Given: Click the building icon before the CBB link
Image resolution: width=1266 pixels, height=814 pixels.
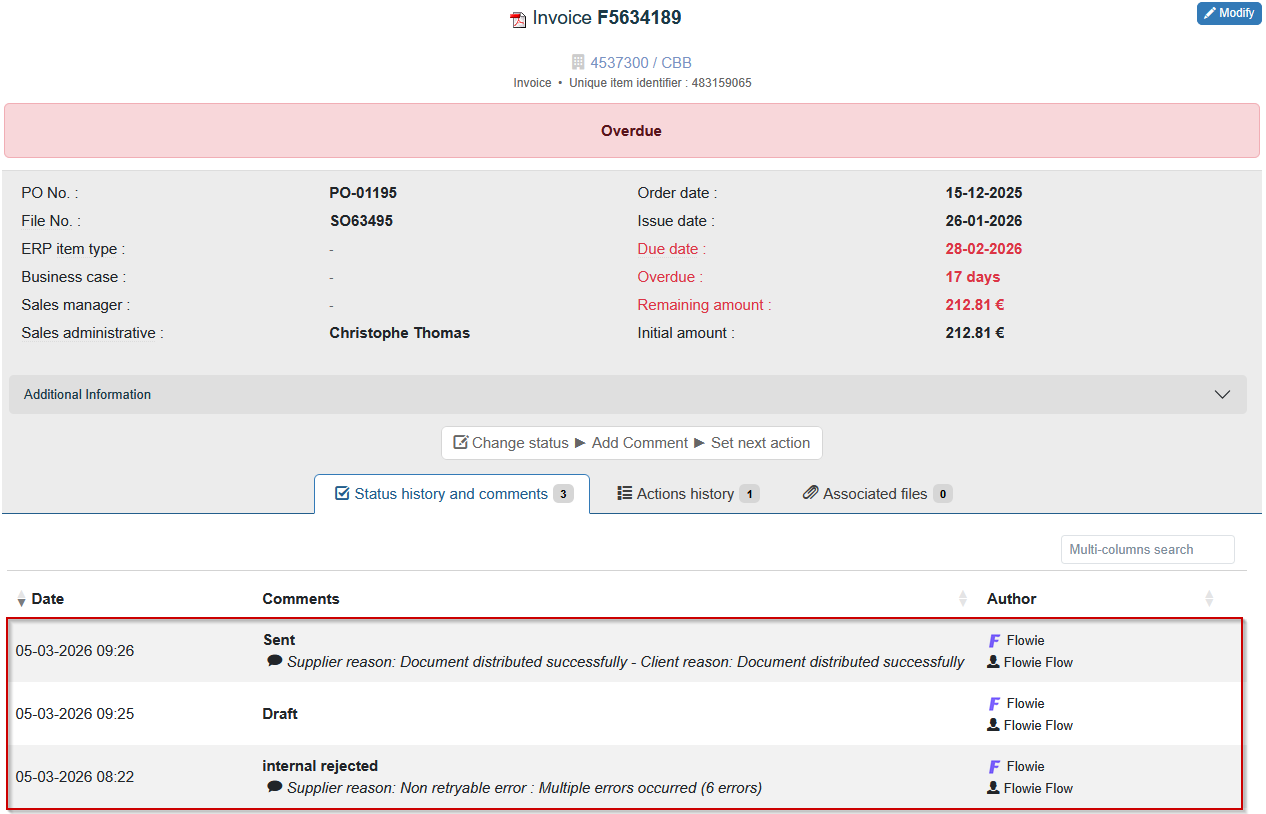Looking at the screenshot, I should tap(577, 62).
